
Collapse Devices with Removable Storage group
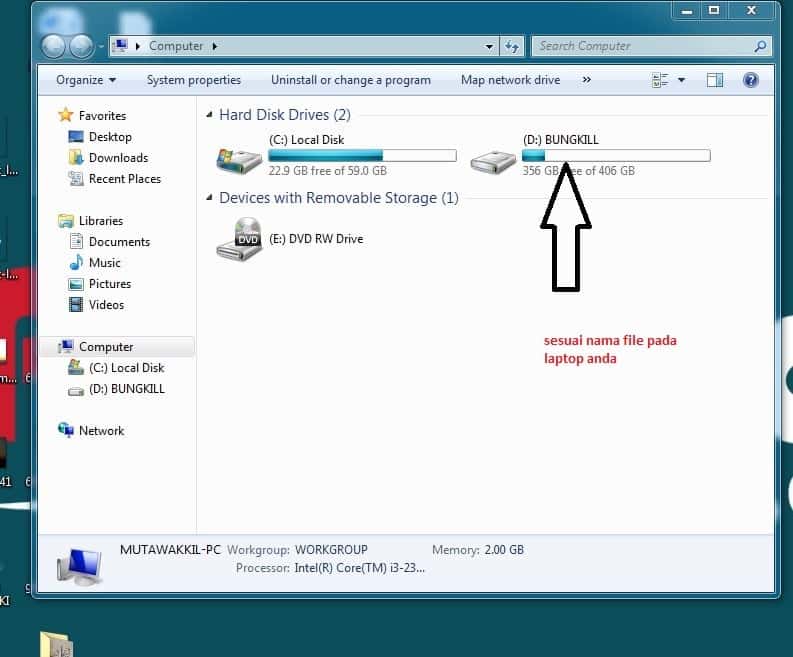(209, 198)
